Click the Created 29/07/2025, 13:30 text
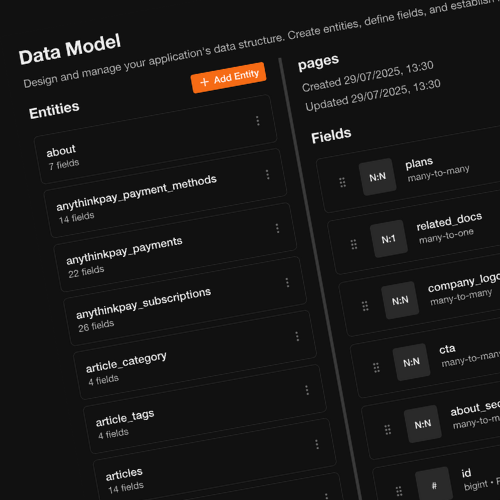This screenshot has height=500, width=500. pos(368,76)
